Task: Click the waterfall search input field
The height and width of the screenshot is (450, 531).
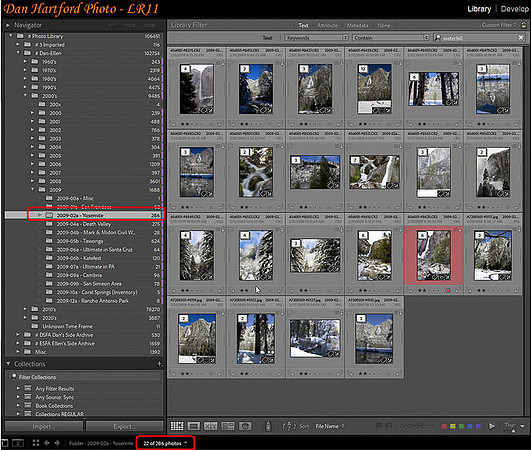Action: coord(479,38)
